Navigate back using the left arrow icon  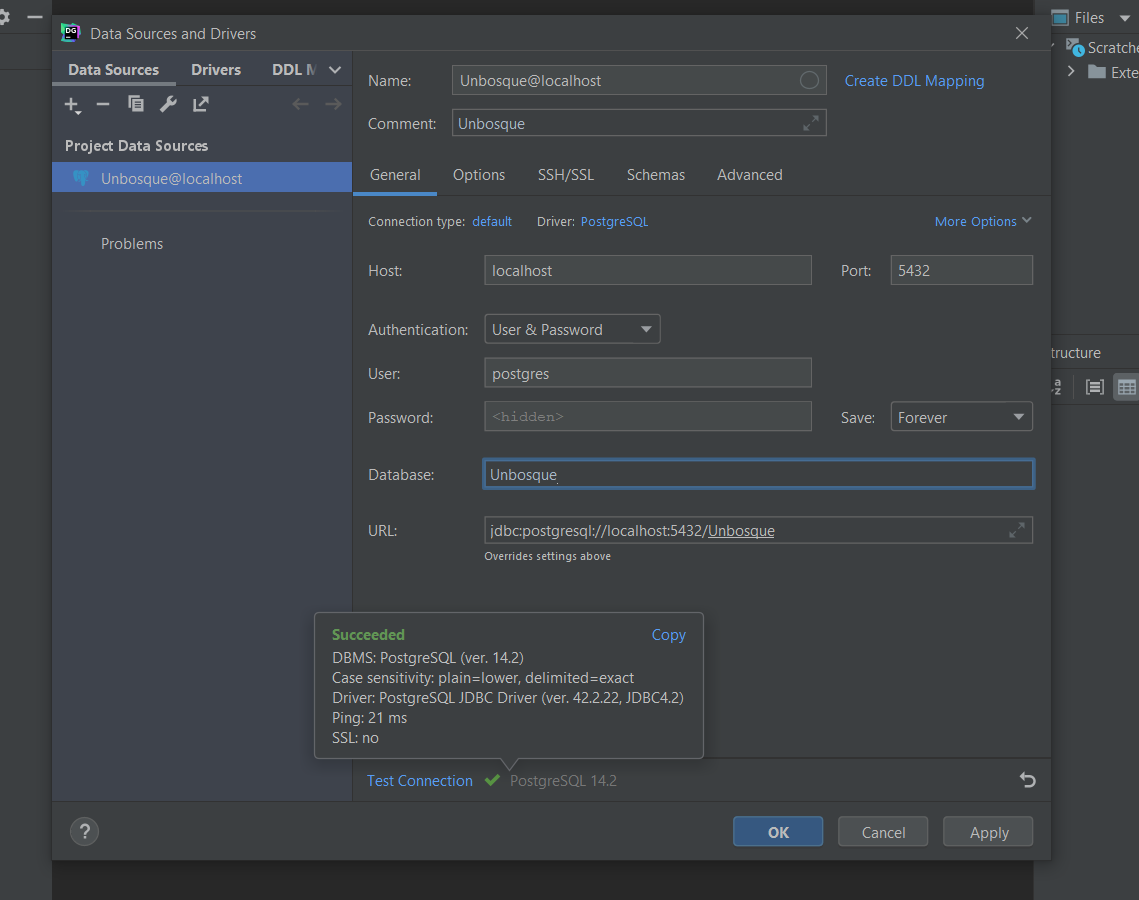(300, 104)
